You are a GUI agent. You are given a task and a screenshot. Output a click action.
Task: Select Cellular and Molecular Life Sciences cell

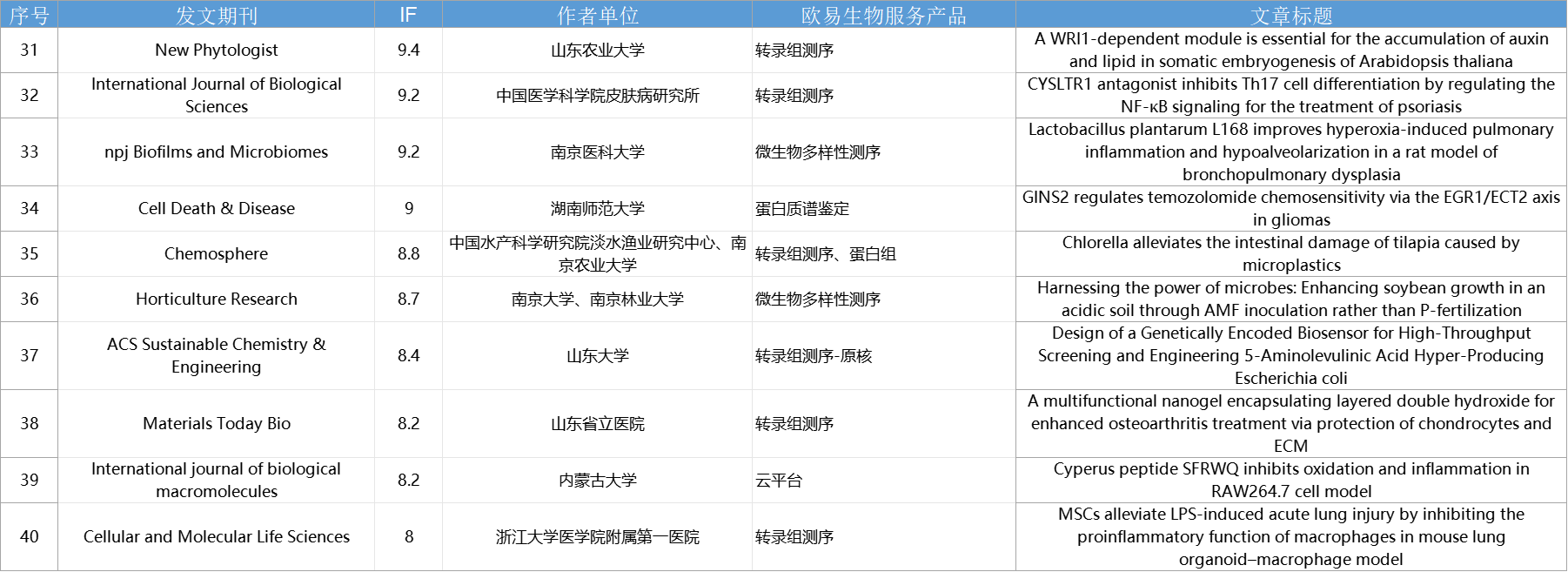tap(217, 537)
